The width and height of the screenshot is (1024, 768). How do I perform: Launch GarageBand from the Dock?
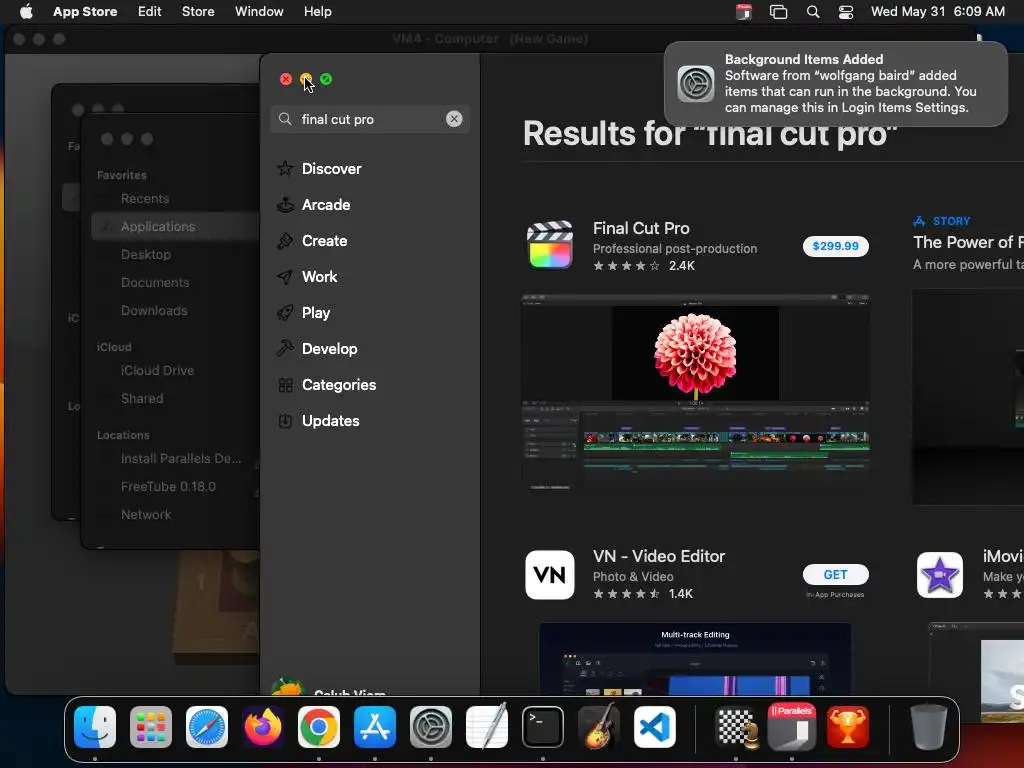(599, 725)
